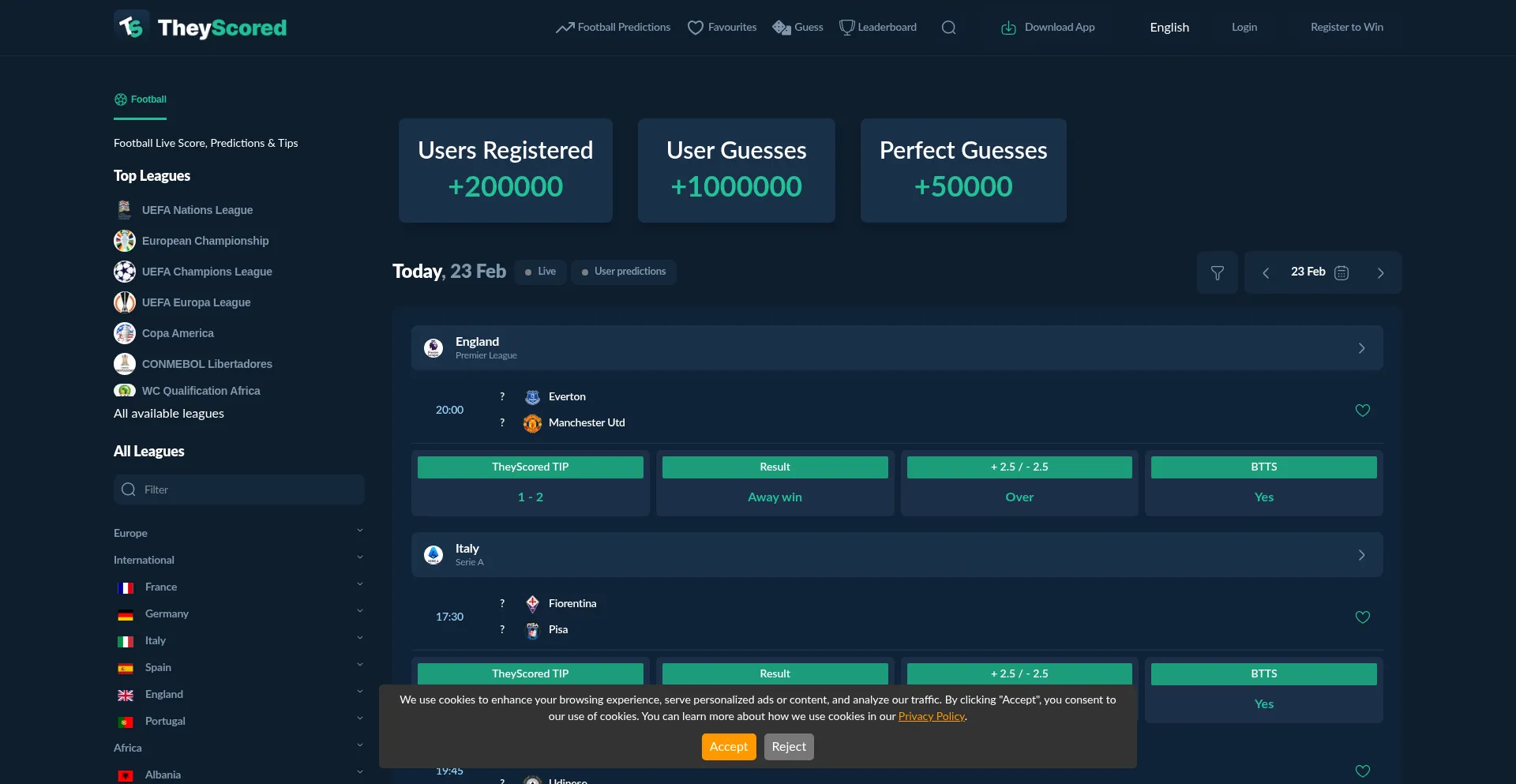The height and width of the screenshot is (784, 1516).
Task: Open Leaderboard in the top navigation
Action: (x=878, y=28)
